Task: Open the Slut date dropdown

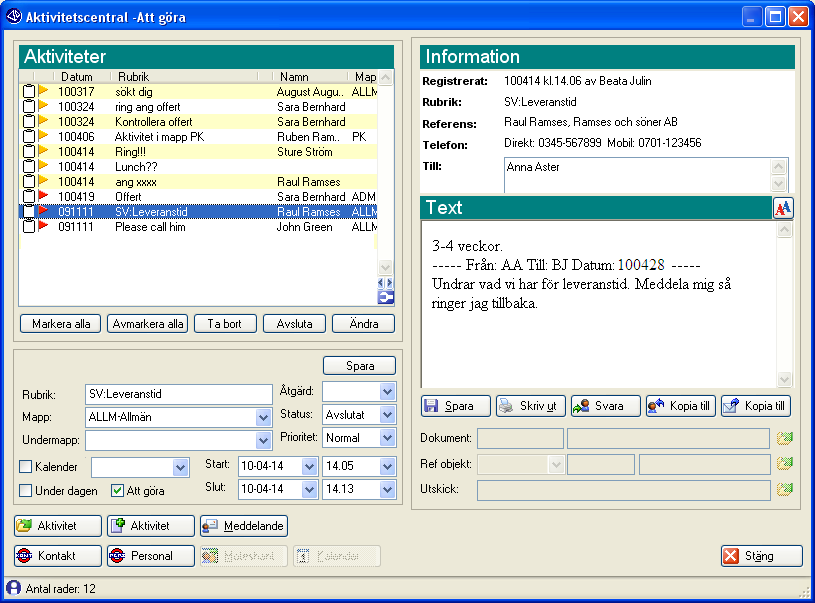Action: (309, 489)
